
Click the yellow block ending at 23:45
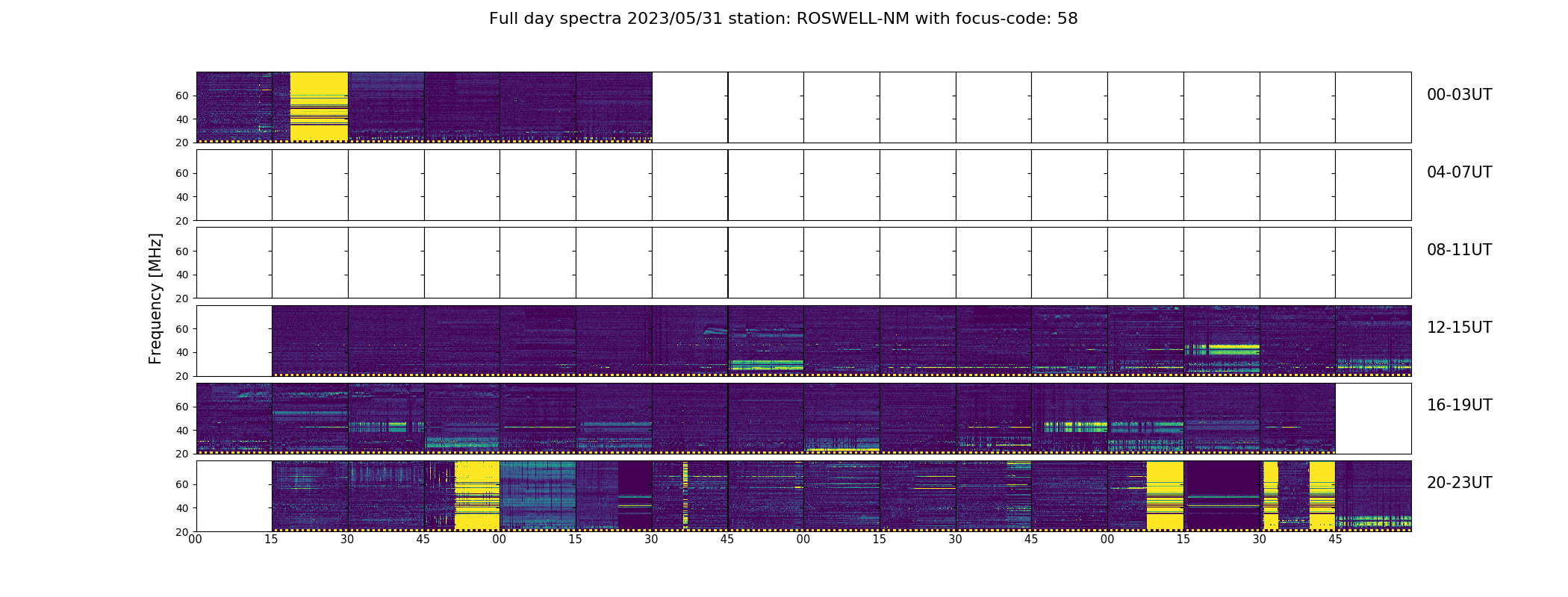coord(1322,496)
